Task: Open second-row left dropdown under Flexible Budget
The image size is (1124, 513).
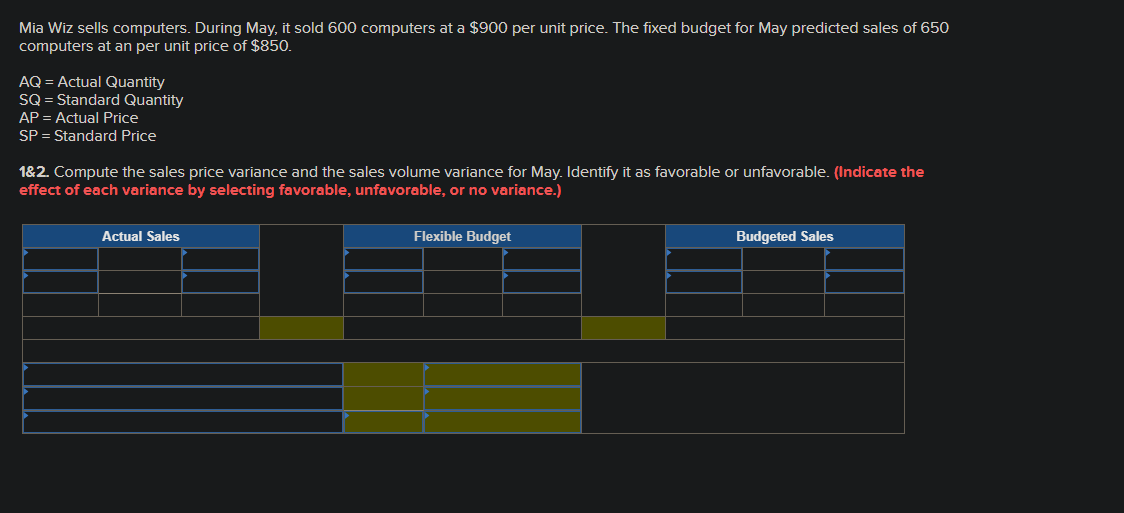Action: pos(384,282)
